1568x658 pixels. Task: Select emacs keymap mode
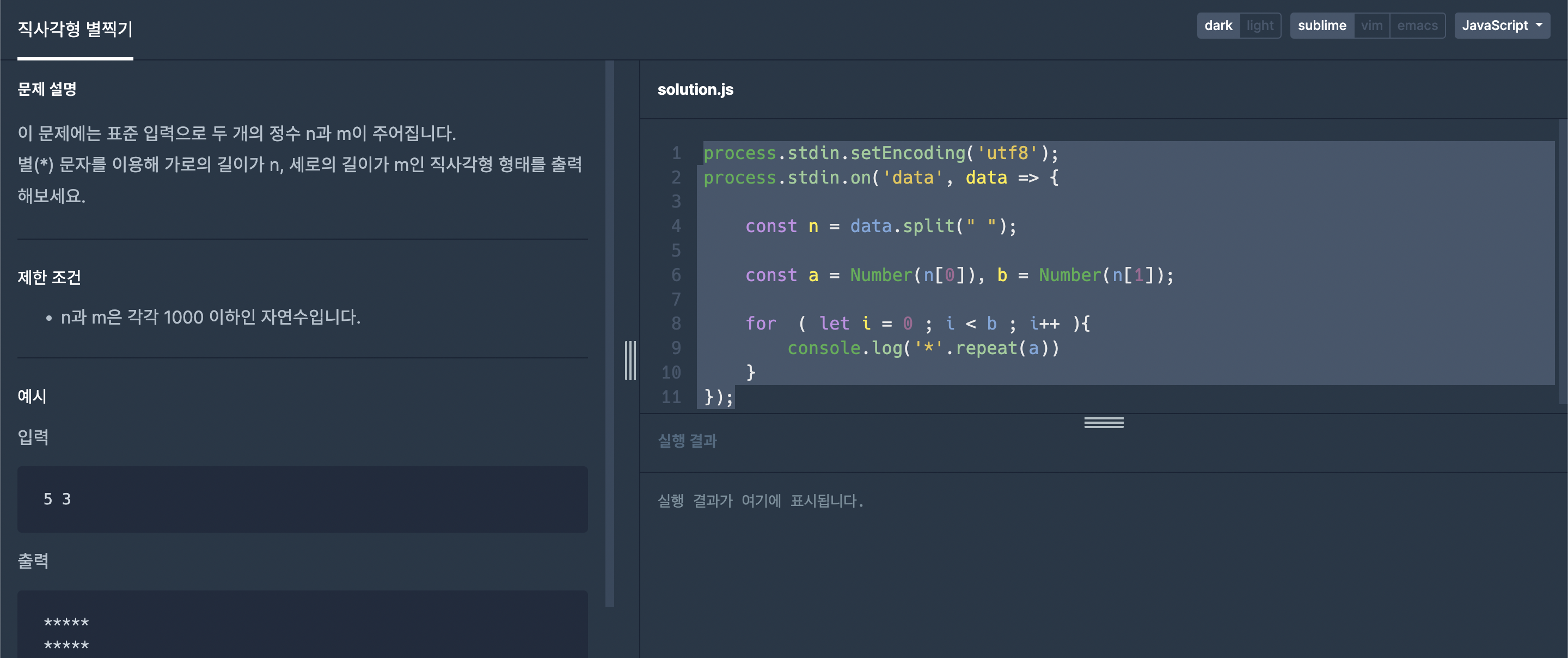[x=1417, y=26]
